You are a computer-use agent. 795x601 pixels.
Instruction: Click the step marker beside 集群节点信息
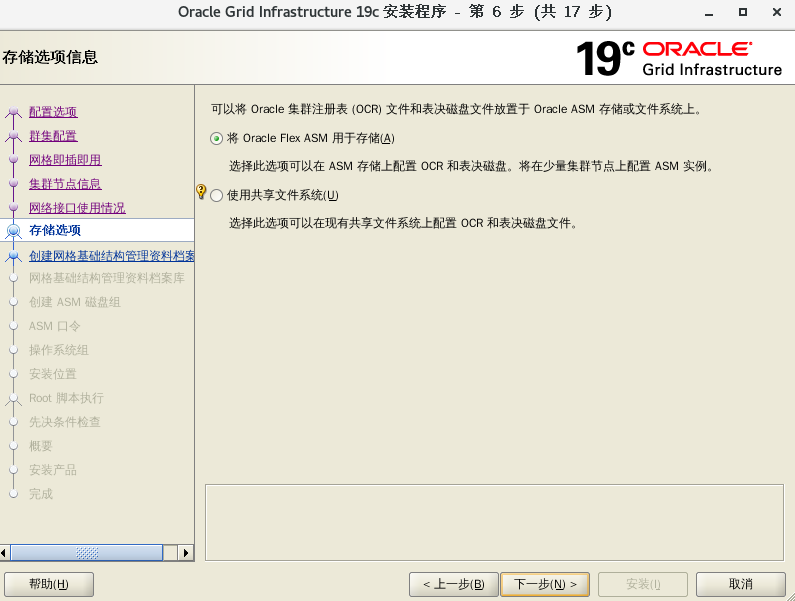pos(14,184)
